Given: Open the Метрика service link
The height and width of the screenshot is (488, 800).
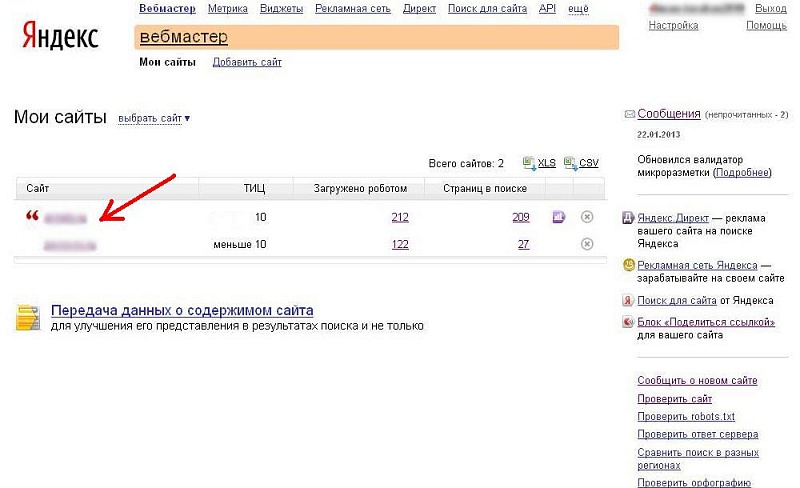Looking at the screenshot, I should tap(228, 9).
